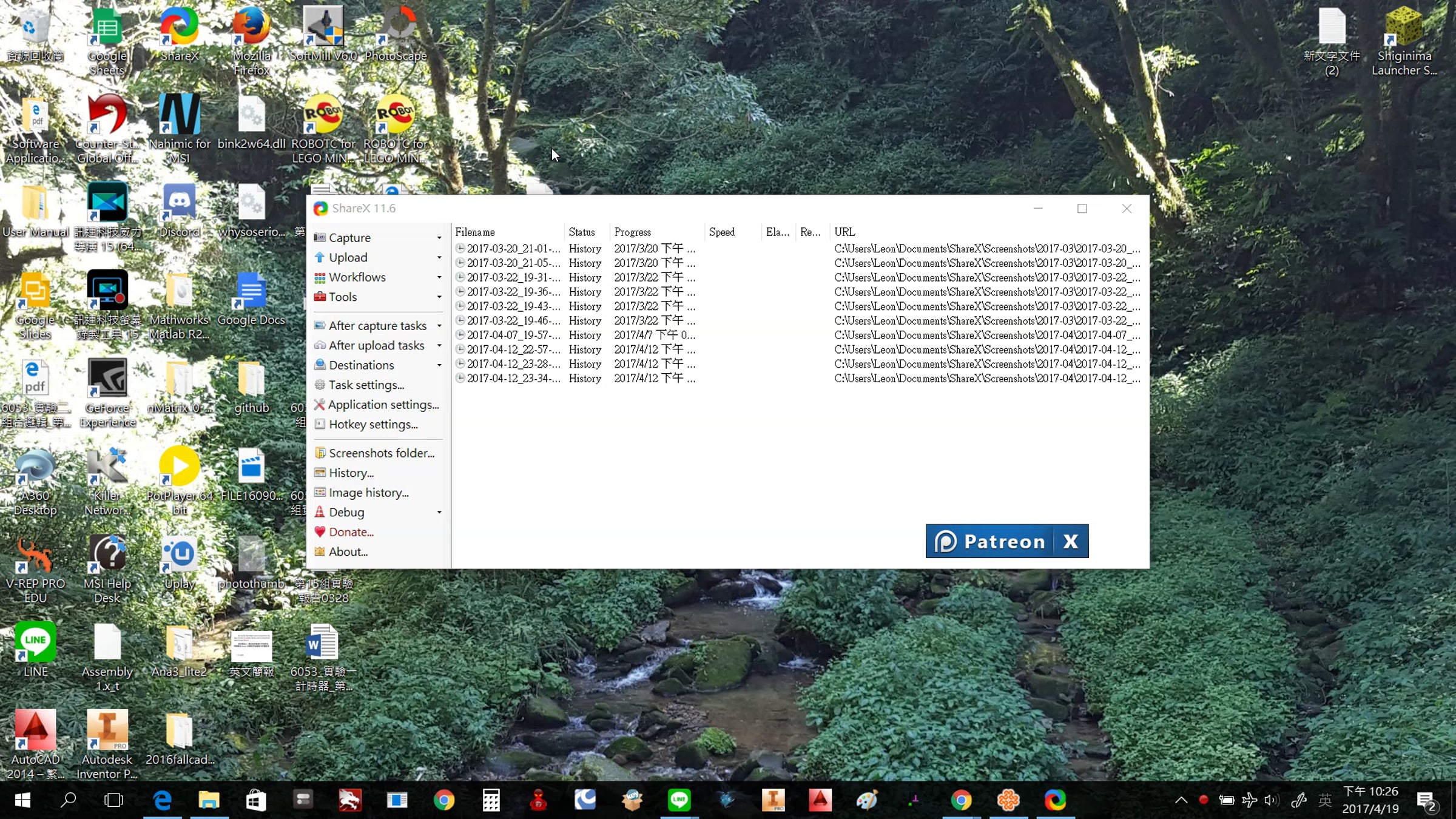This screenshot has height=819, width=1456.
Task: Expand the Tools submenu arrow
Action: (x=439, y=297)
